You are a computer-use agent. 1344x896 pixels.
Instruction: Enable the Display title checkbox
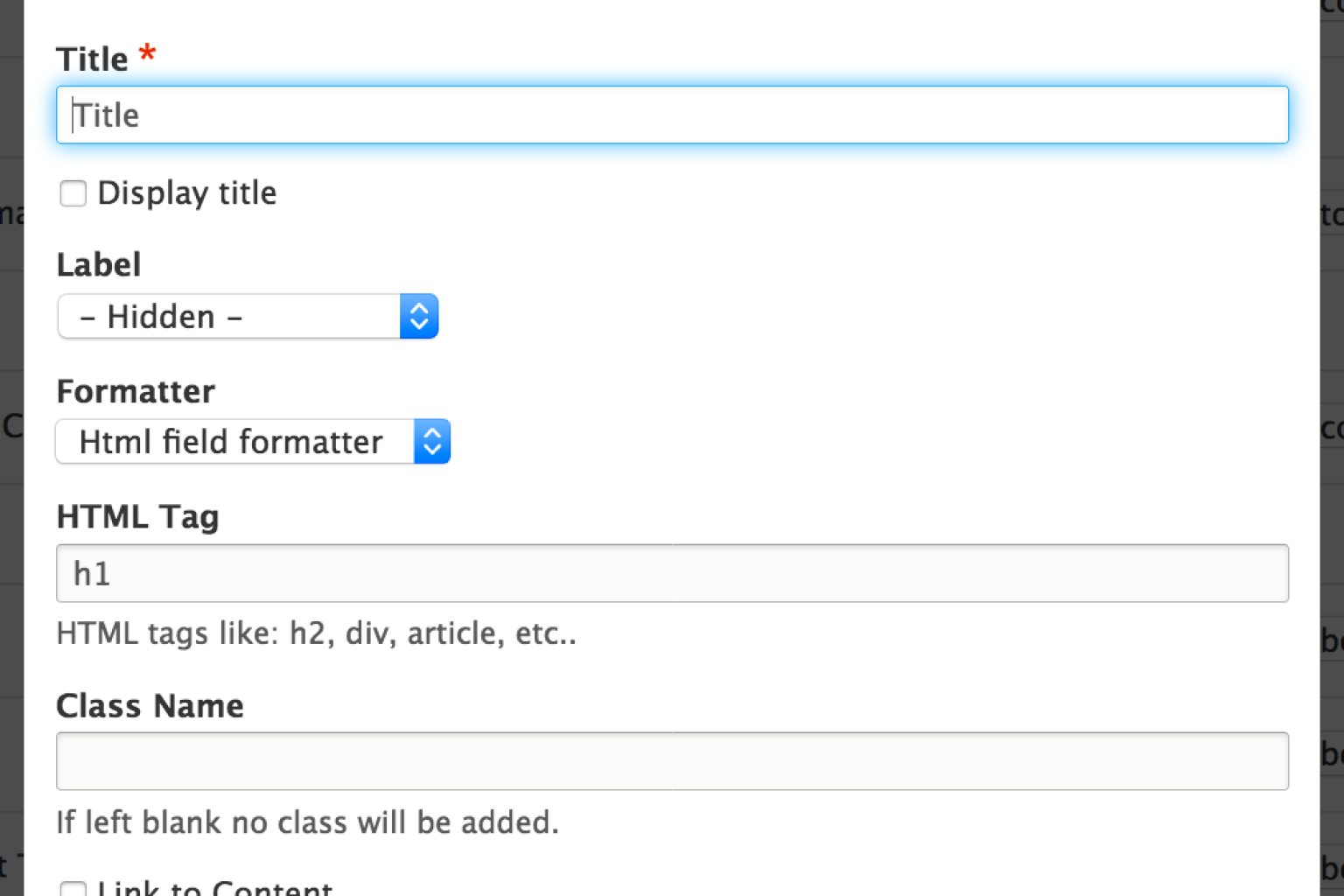(73, 193)
